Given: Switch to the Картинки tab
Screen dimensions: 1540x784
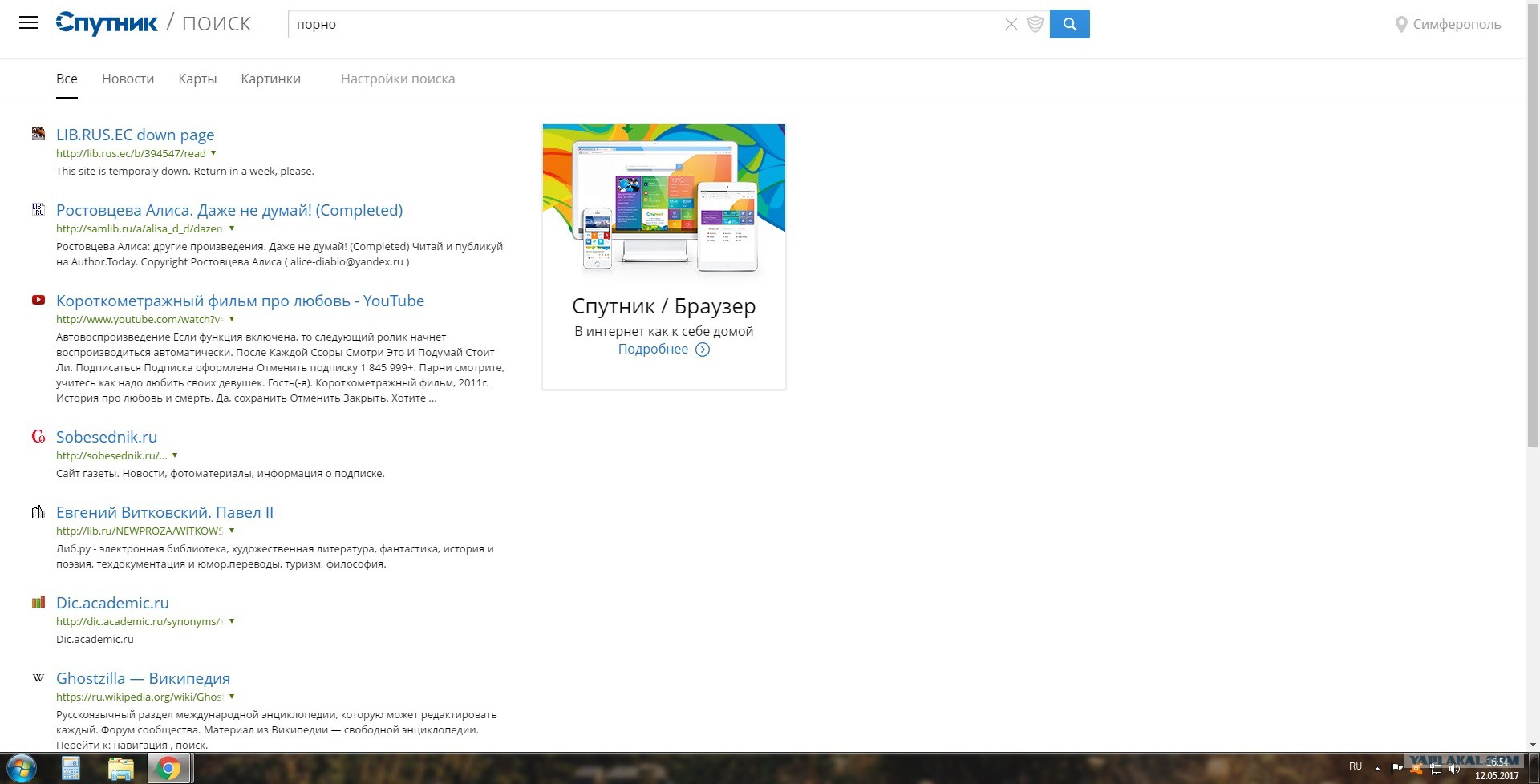Looking at the screenshot, I should [x=270, y=79].
